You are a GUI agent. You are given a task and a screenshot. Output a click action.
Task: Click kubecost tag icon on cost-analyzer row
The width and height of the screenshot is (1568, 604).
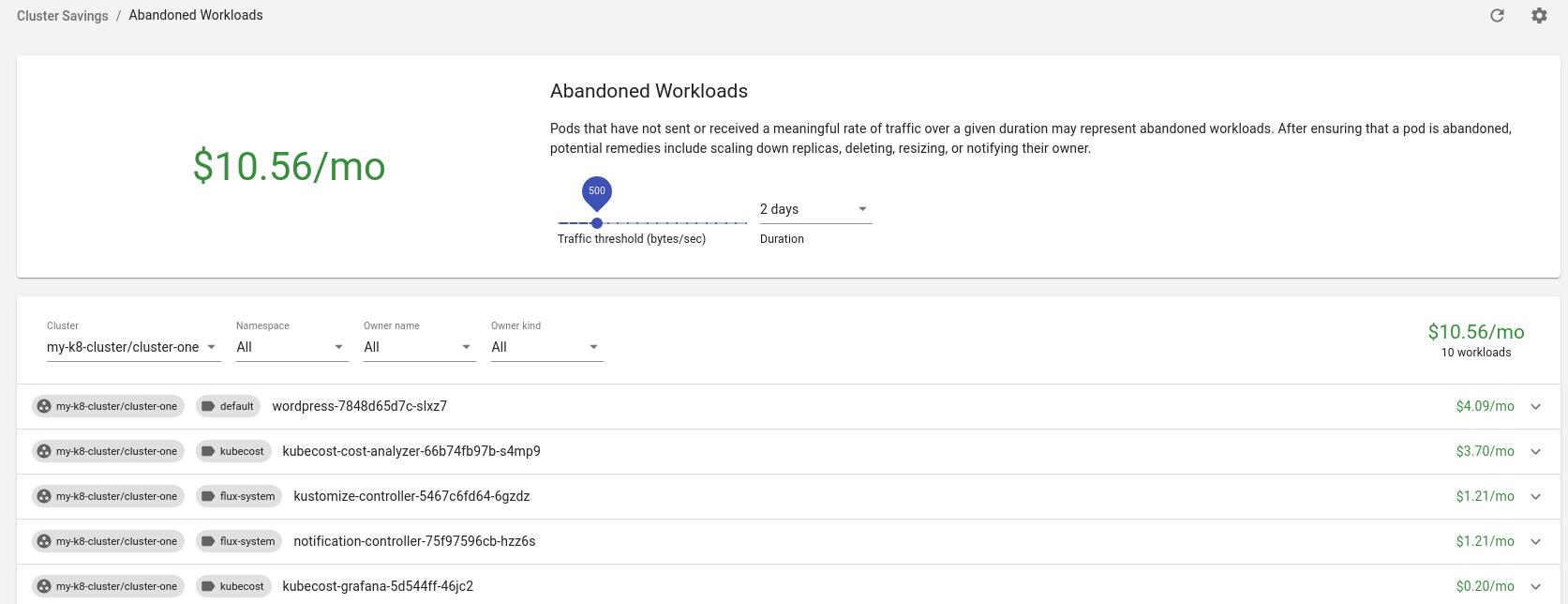click(208, 451)
